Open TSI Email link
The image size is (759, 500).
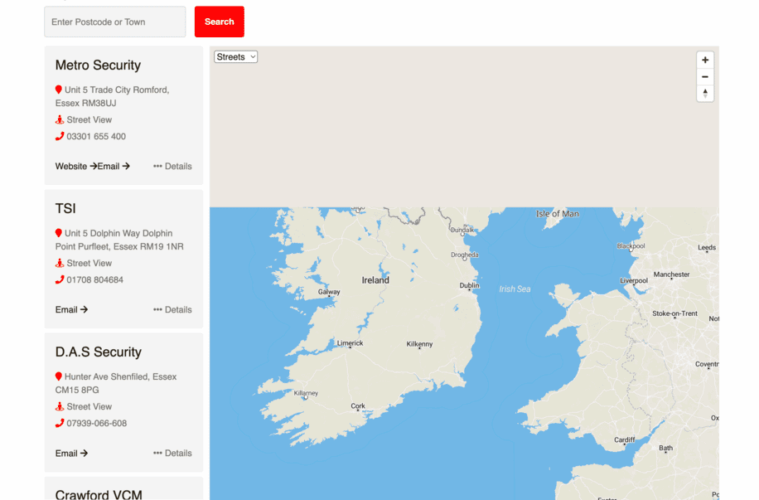coord(71,309)
